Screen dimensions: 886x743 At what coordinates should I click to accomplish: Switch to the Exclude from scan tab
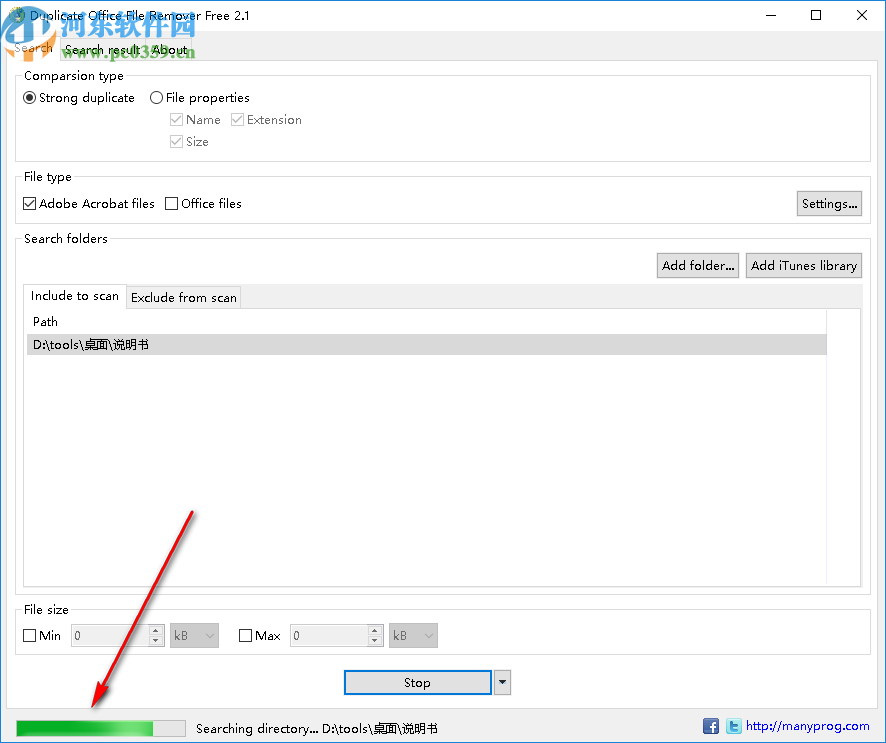click(x=183, y=297)
